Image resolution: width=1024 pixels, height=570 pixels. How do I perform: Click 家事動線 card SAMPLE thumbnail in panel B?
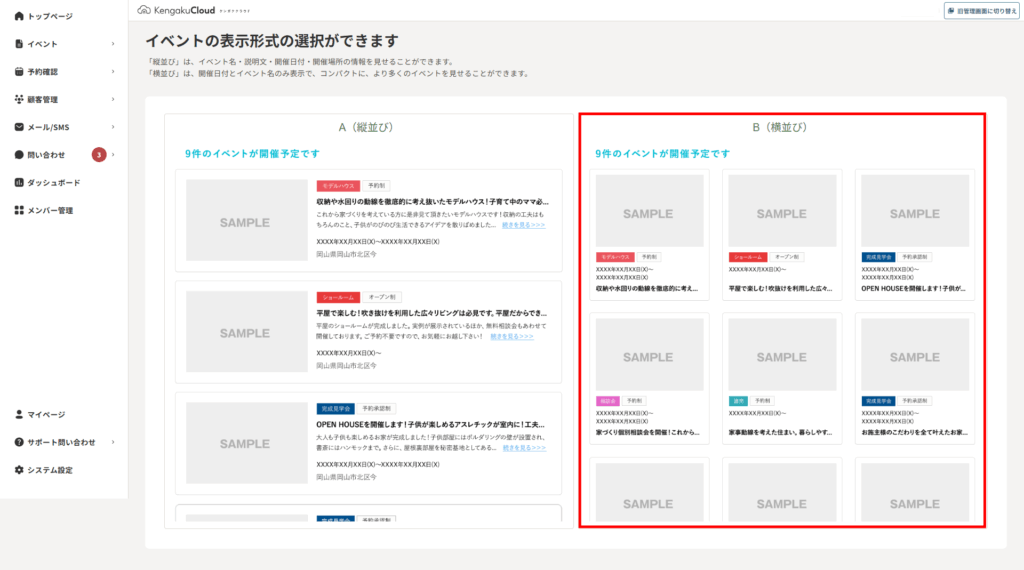[x=782, y=355]
